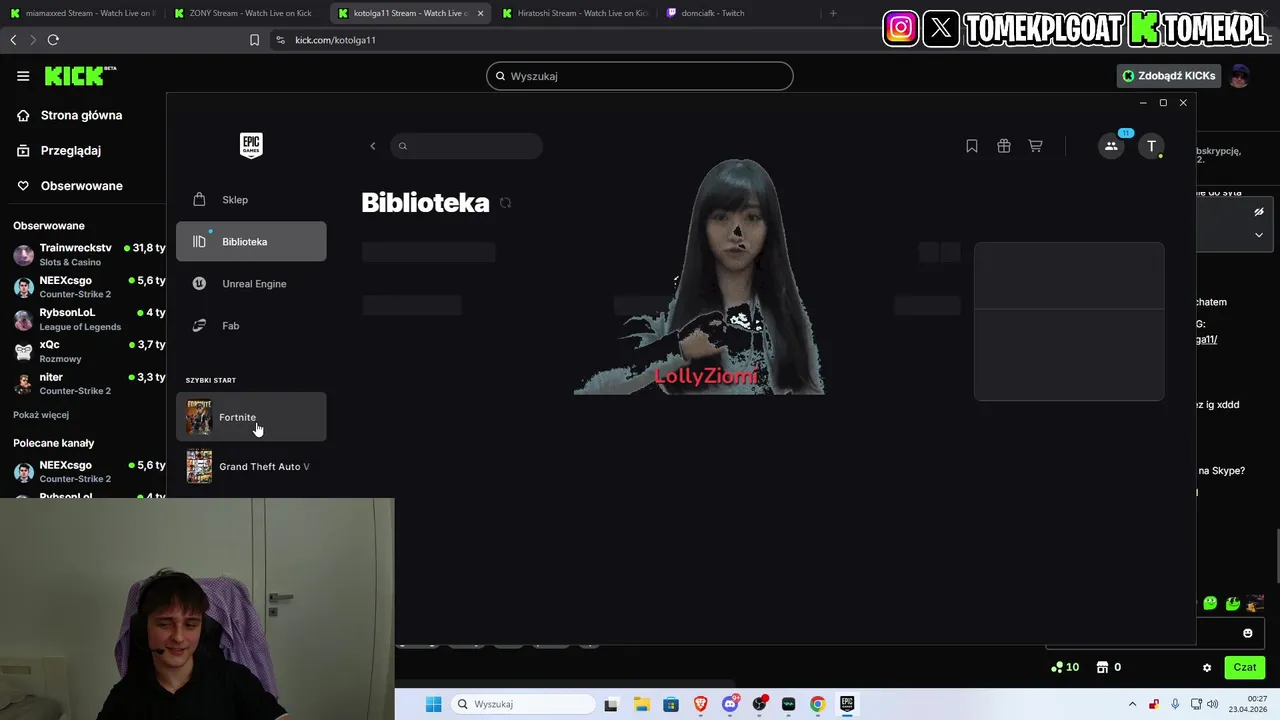This screenshot has width=1280, height=720.
Task: Open Epic wishlist bookmark icon
Action: coord(971,146)
